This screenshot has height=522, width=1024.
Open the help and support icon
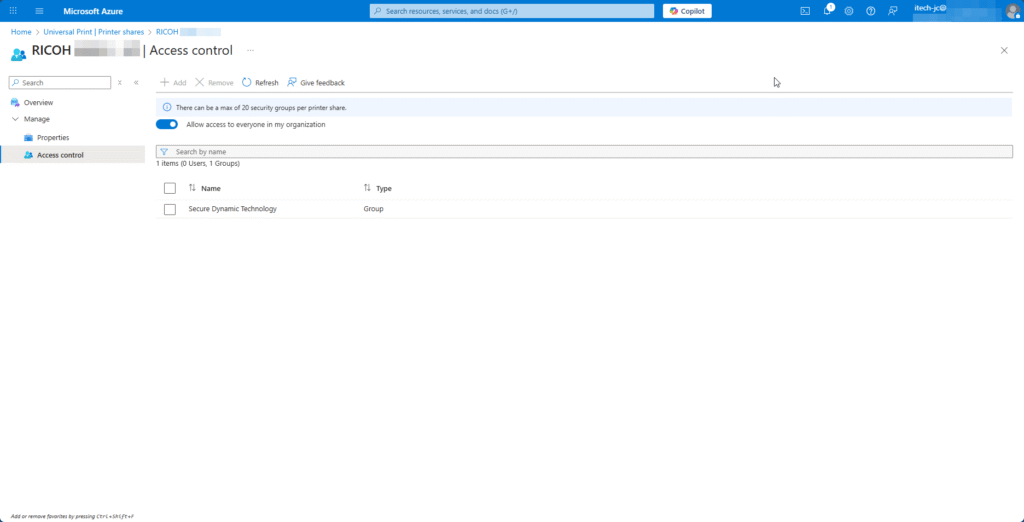[x=870, y=11]
